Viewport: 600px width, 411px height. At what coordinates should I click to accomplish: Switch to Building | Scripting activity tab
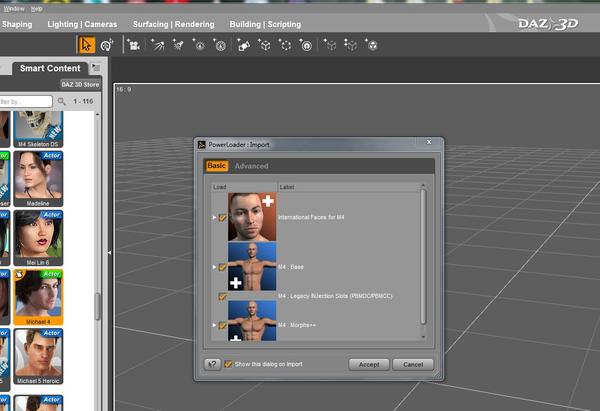point(265,24)
